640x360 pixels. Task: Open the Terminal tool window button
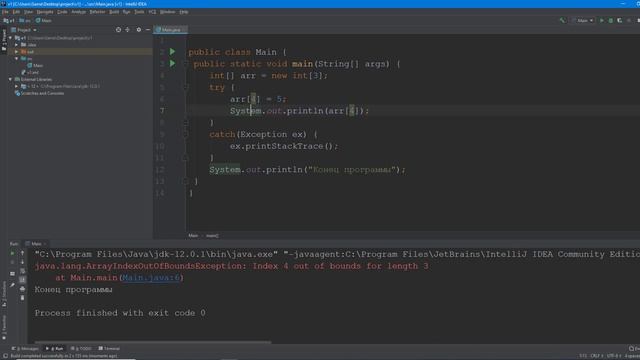tap(109, 349)
